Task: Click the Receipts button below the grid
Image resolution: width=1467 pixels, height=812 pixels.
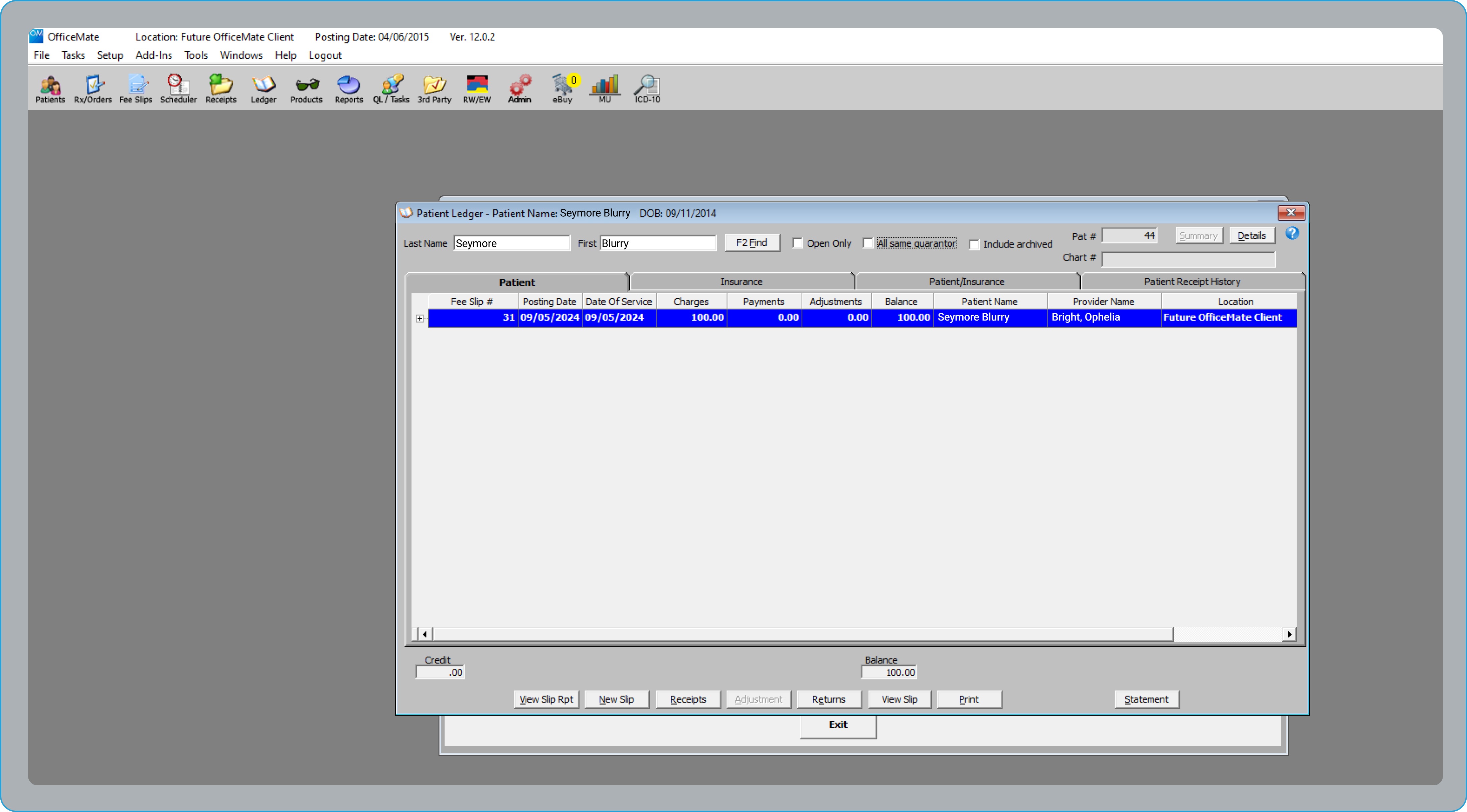Action: tap(688, 699)
